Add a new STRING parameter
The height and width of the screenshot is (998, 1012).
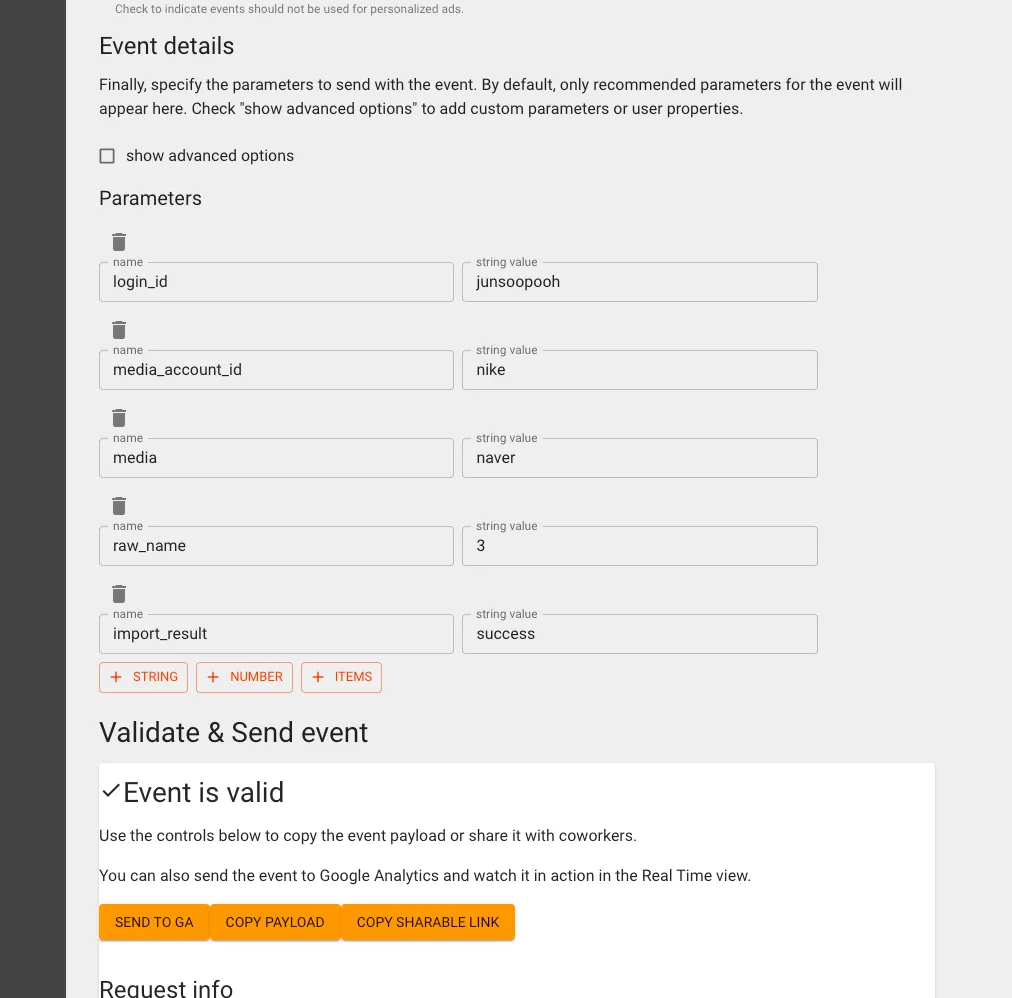click(x=143, y=677)
